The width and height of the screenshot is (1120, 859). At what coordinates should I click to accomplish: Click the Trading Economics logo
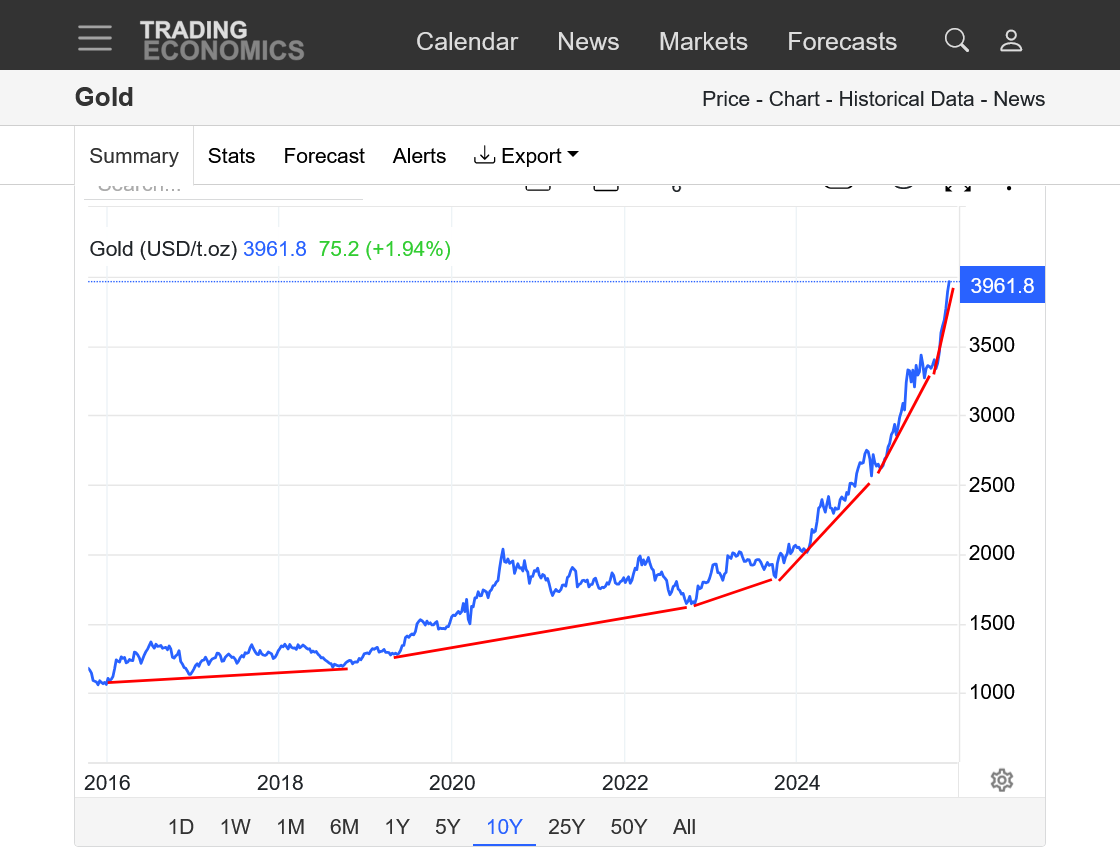(221, 40)
